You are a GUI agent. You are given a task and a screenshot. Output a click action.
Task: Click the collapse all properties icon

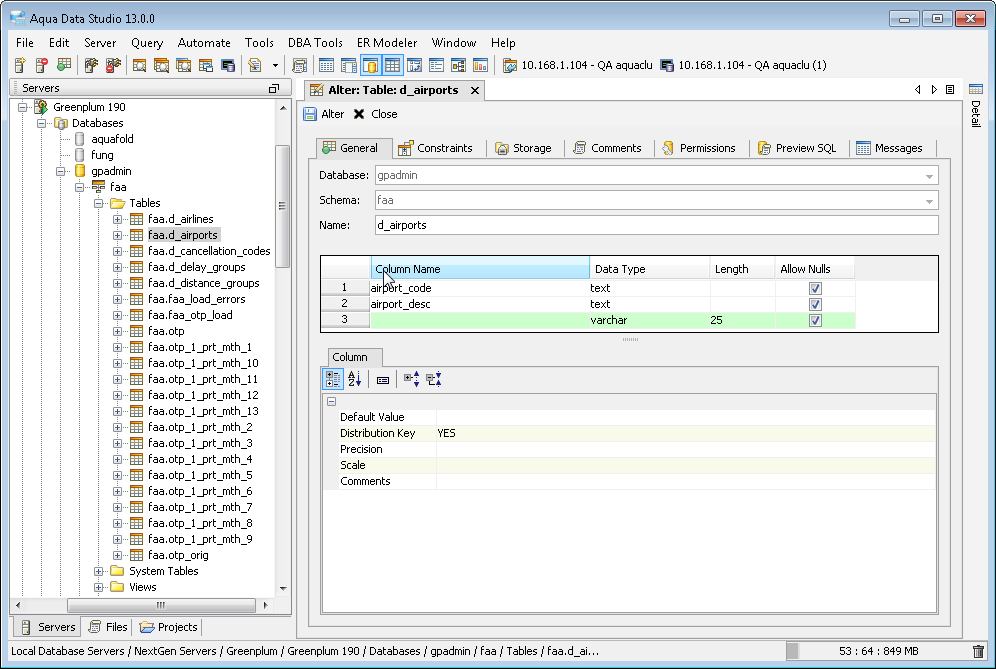433,379
